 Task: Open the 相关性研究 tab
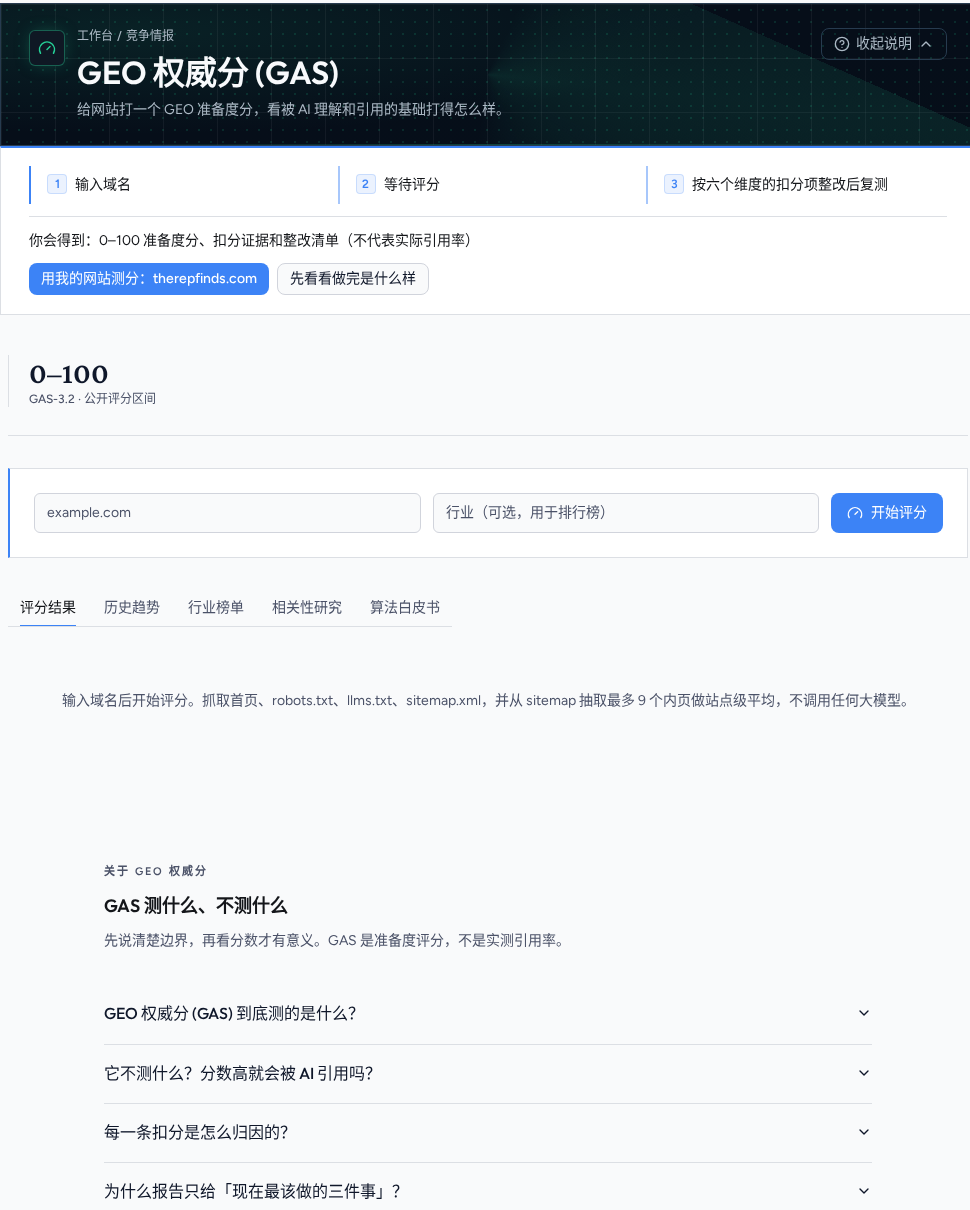coord(307,607)
